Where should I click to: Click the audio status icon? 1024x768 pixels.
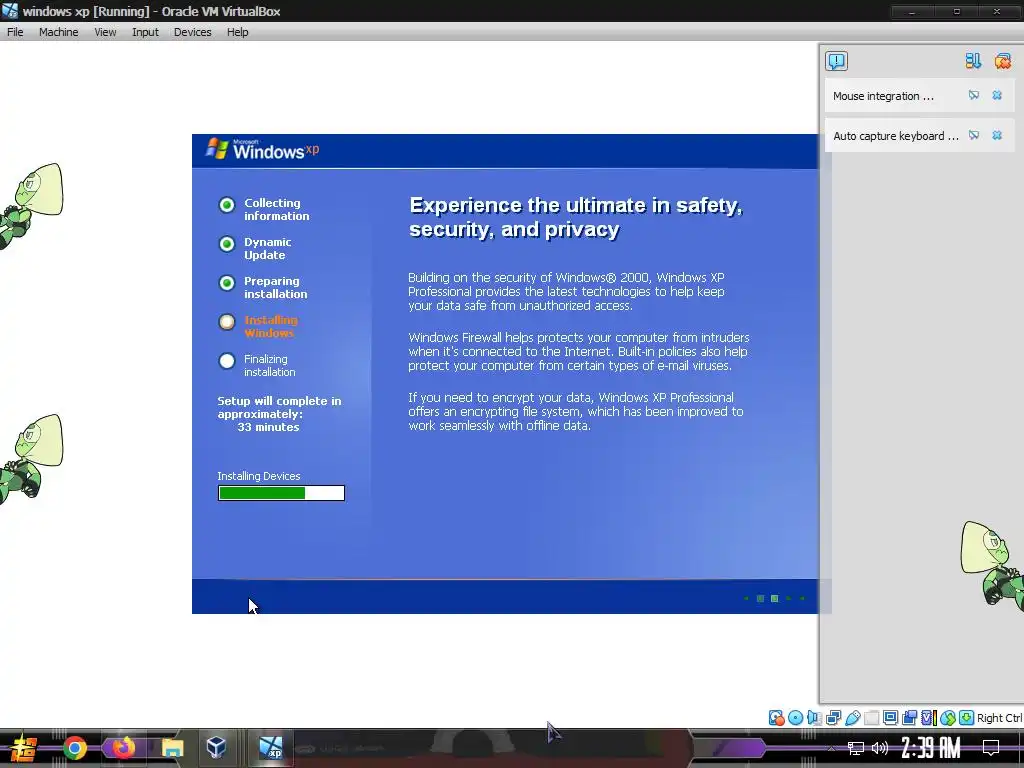(814, 718)
